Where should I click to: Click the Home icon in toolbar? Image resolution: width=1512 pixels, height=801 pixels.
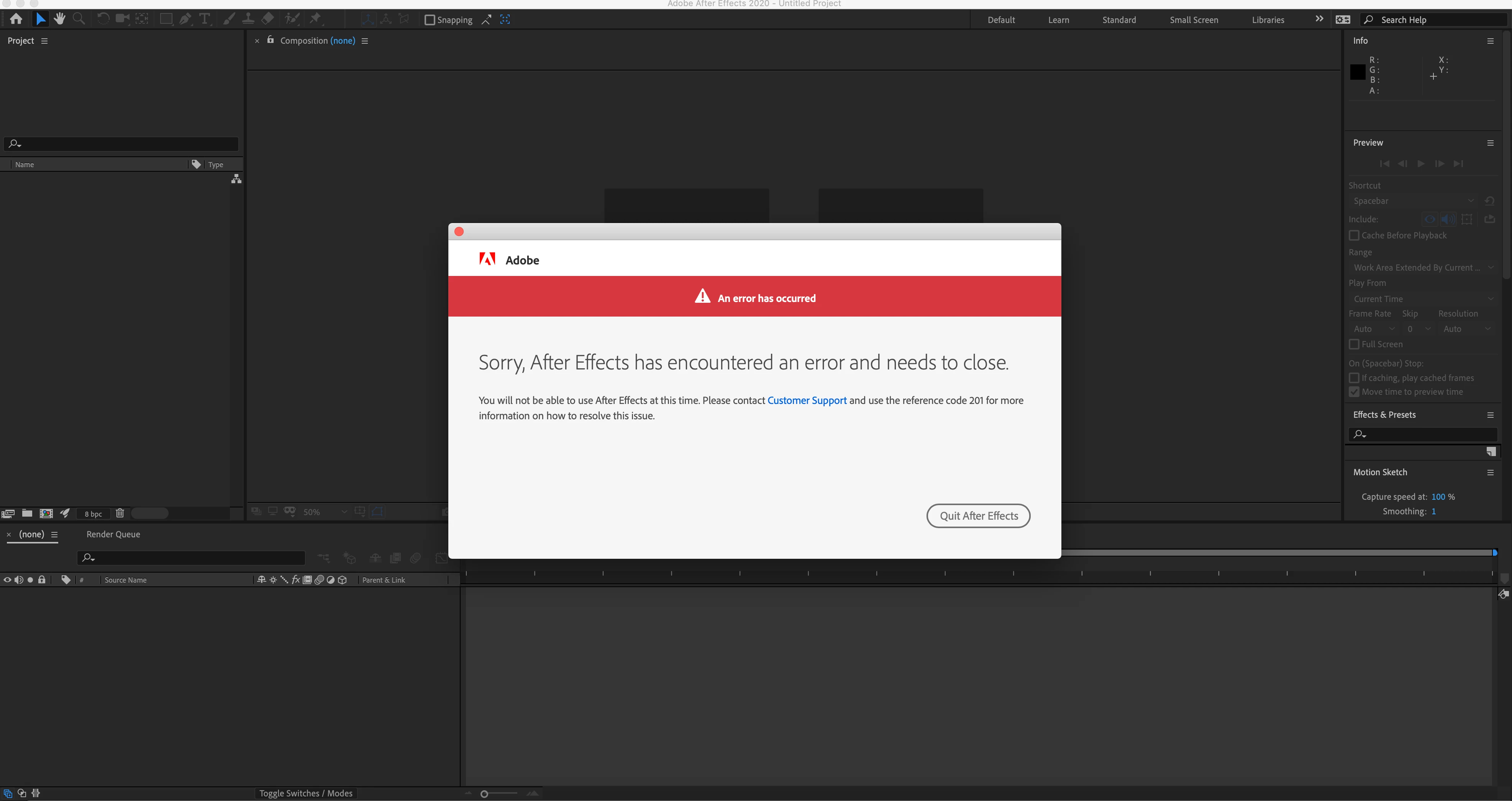16,19
